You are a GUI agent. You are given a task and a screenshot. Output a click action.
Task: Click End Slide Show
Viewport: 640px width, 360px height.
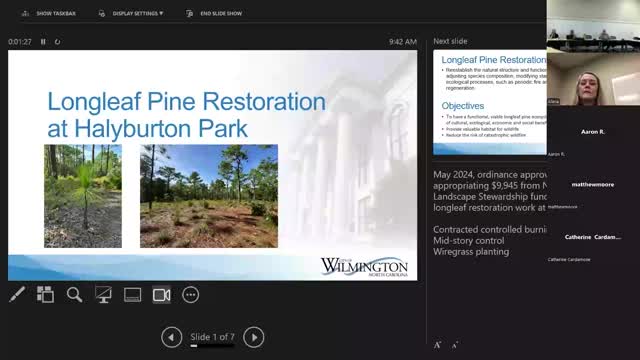pos(214,13)
